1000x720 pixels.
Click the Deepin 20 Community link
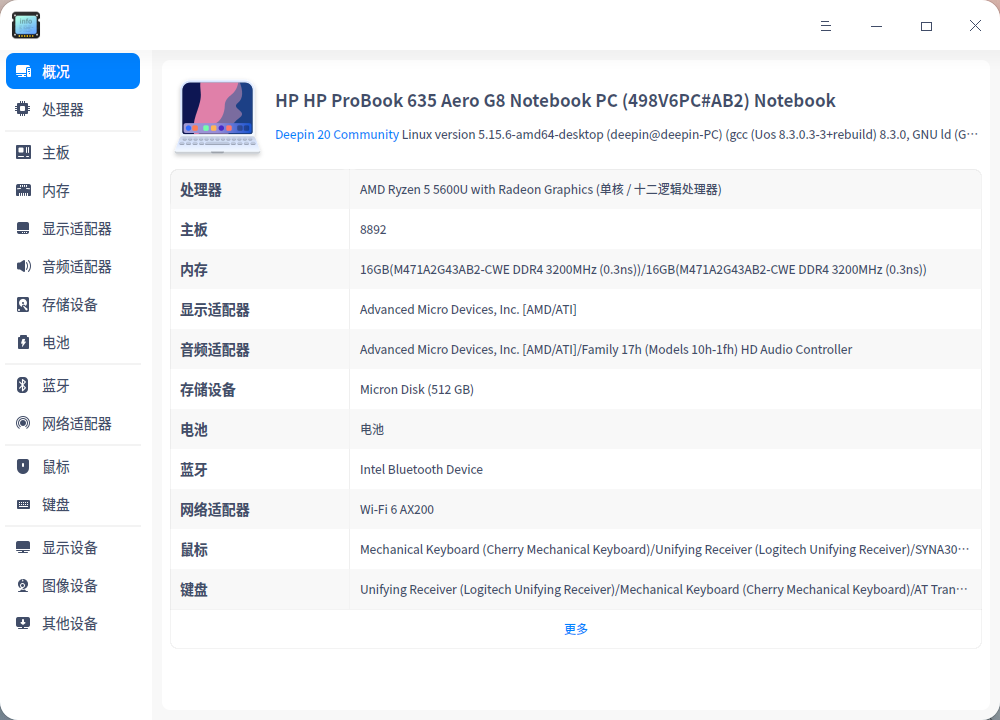pos(337,135)
